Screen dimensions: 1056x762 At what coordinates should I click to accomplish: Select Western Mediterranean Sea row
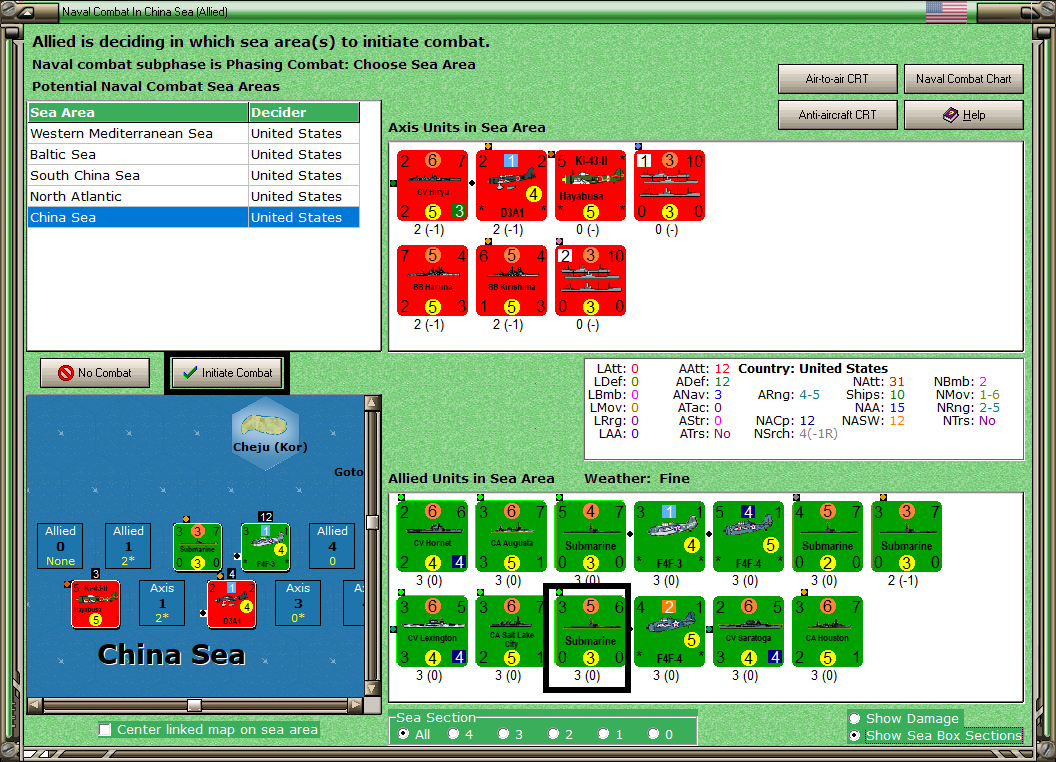193,133
